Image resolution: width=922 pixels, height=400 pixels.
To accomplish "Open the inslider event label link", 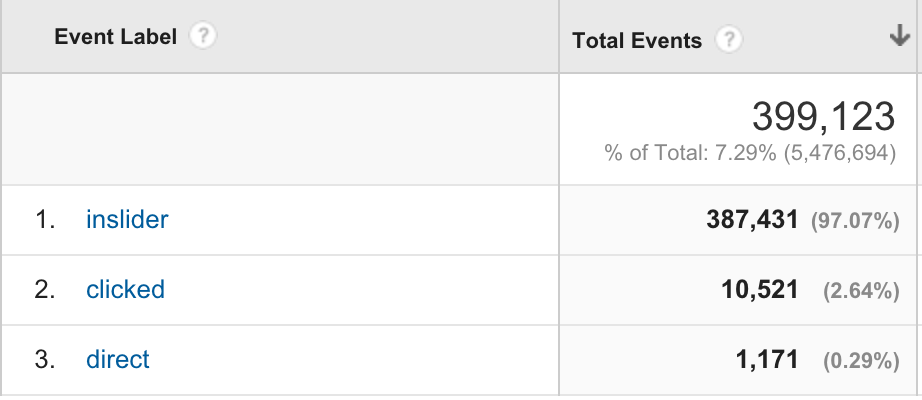I will click(x=127, y=219).
